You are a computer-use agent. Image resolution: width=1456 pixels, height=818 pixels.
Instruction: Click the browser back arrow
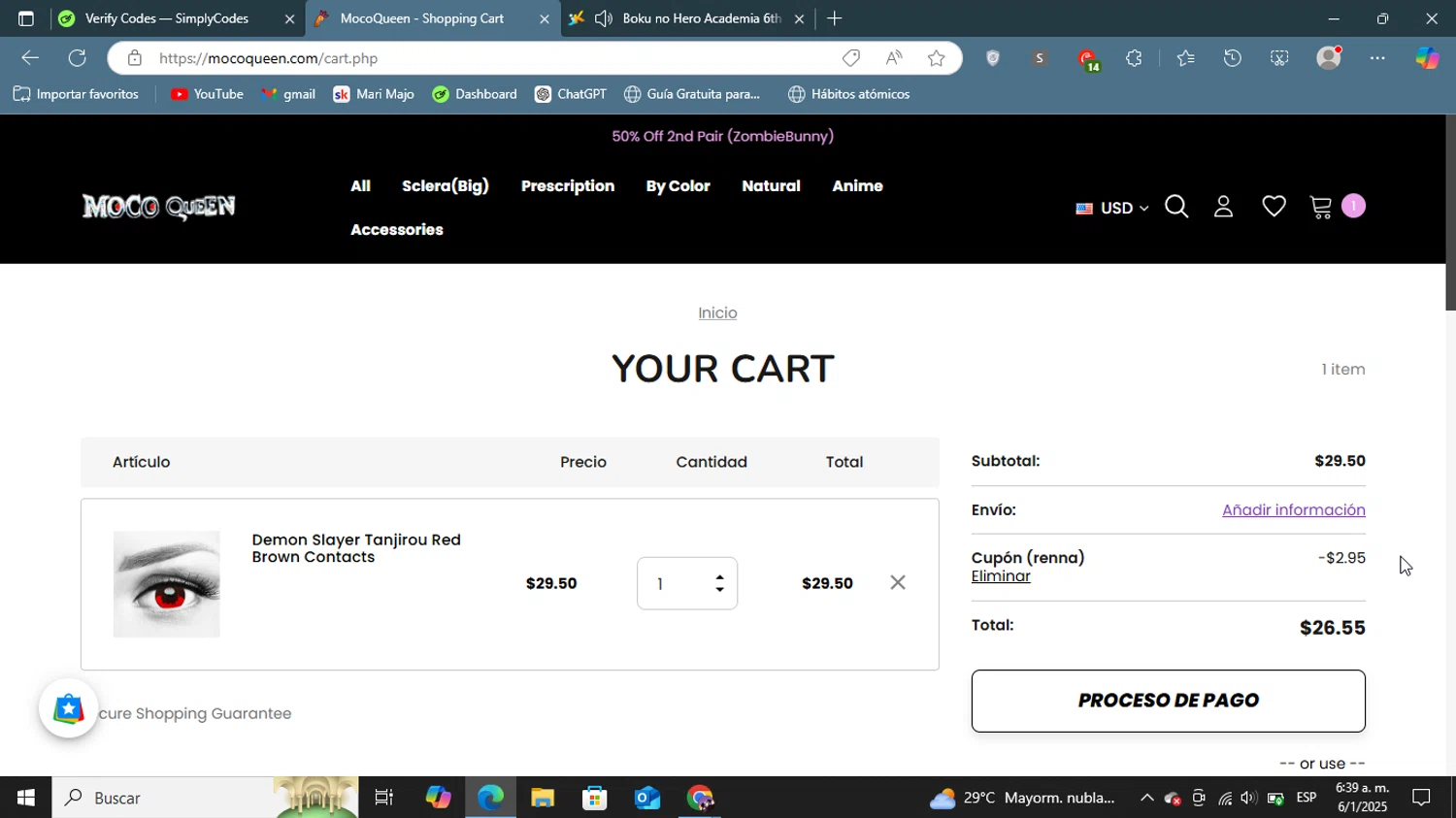click(x=30, y=58)
